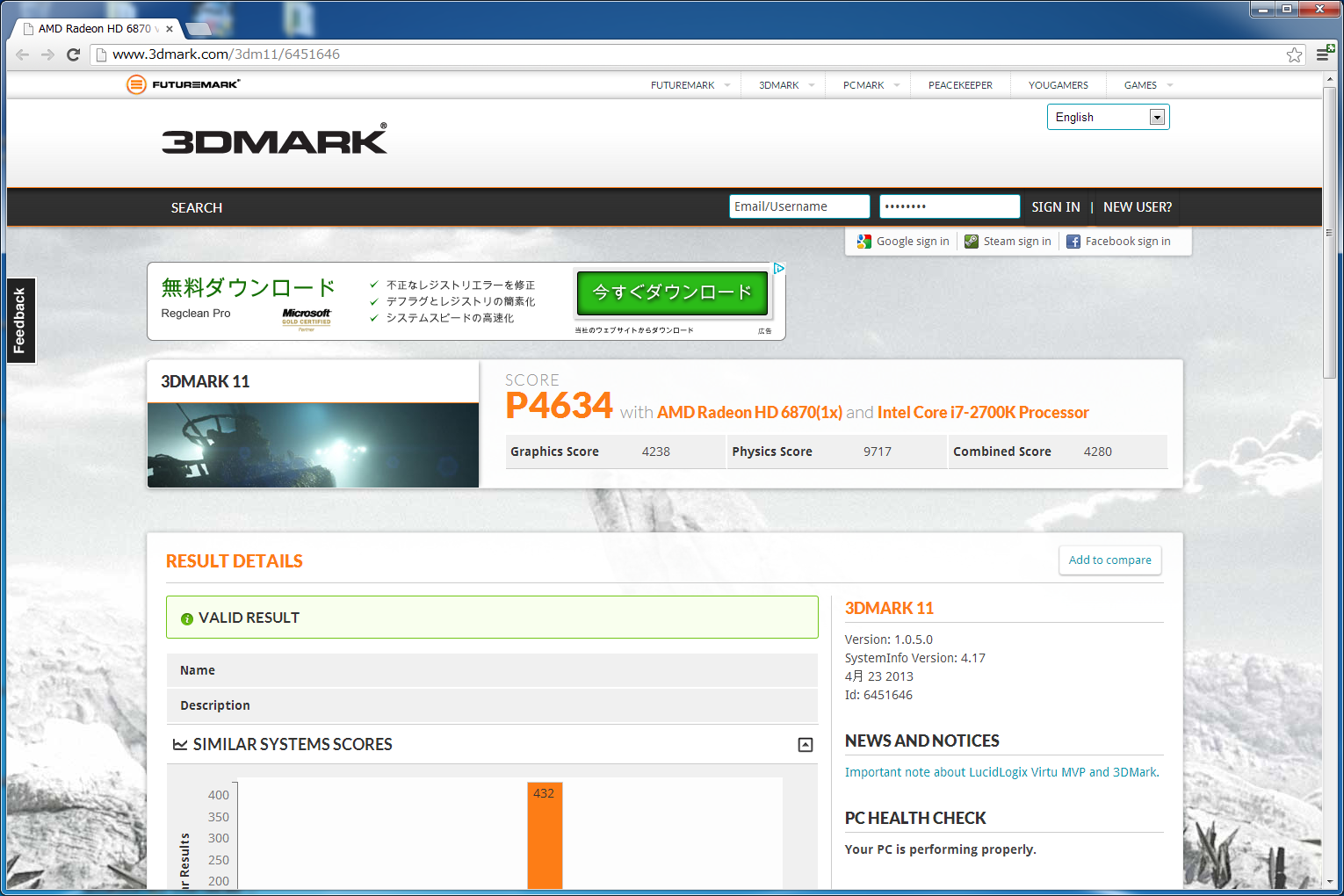The width and height of the screenshot is (1344, 896).
Task: Open the PEACEKEEPER nav item
Action: tap(960, 85)
